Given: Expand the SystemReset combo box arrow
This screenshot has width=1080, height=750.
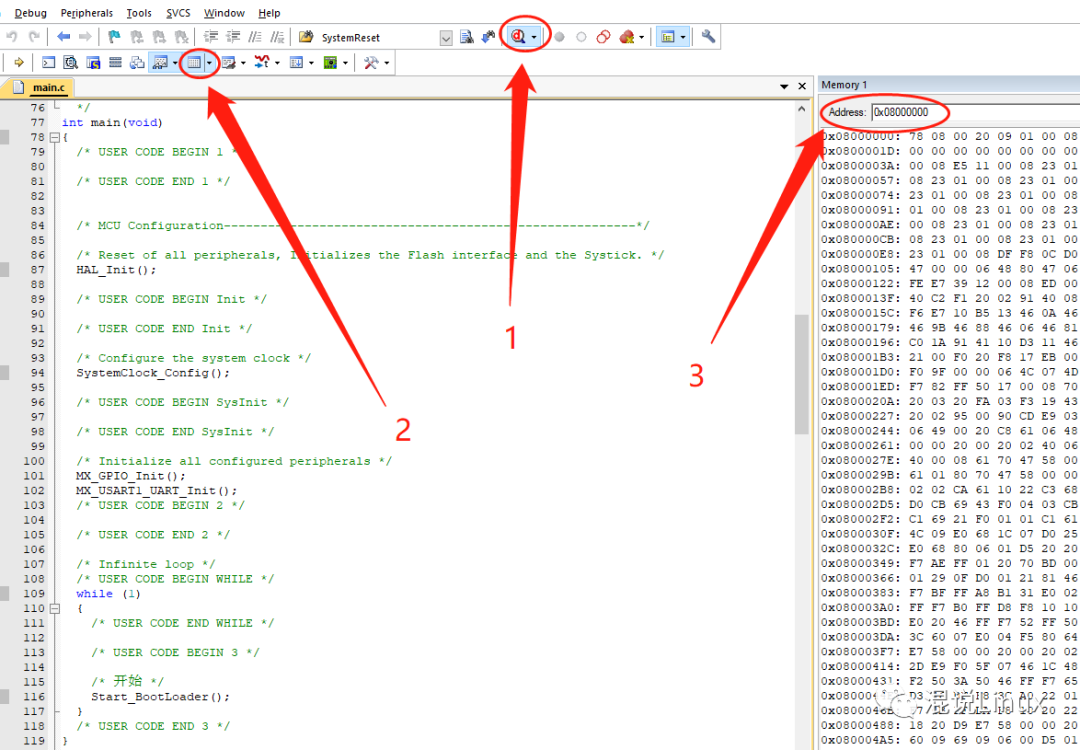Looking at the screenshot, I should point(446,38).
